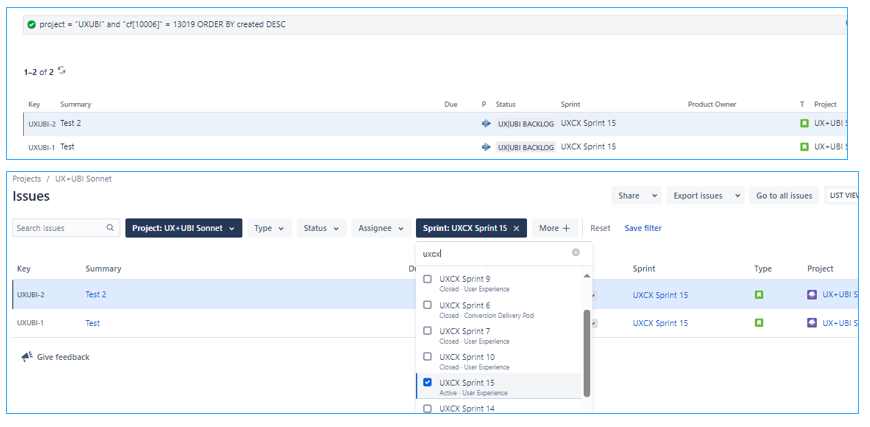The width and height of the screenshot is (870, 427).
Task: Check the UXCX Sprint 6 checkbox
Action: pyautogui.click(x=427, y=305)
